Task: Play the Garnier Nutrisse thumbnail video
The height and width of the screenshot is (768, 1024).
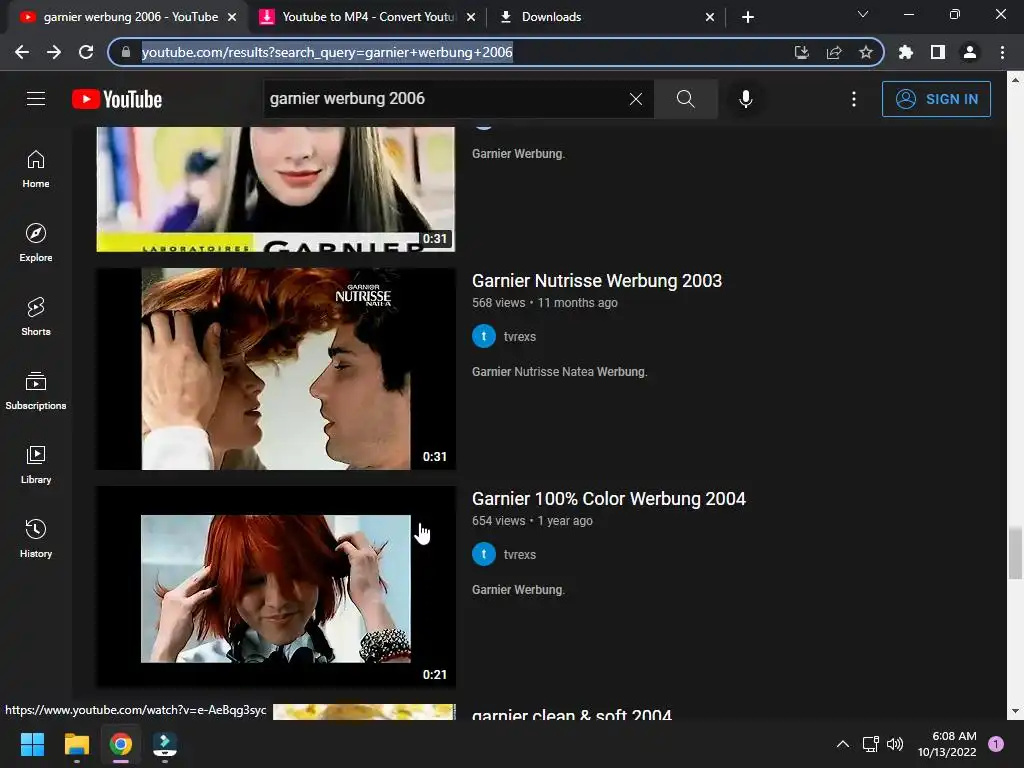Action: (276, 369)
